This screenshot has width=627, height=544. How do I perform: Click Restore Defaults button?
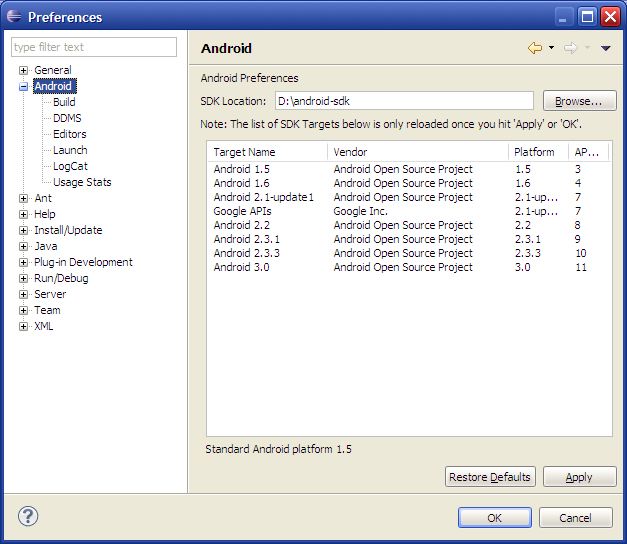click(x=490, y=477)
